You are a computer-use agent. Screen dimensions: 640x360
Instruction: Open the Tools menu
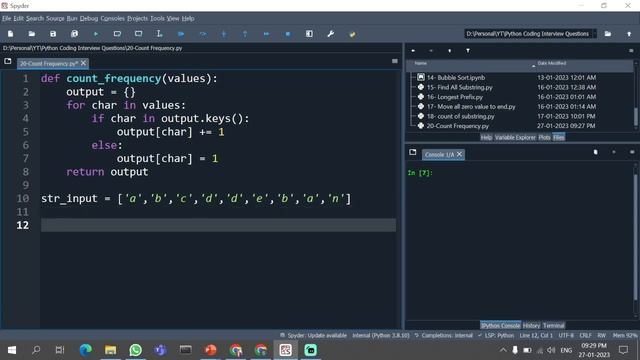click(157, 18)
